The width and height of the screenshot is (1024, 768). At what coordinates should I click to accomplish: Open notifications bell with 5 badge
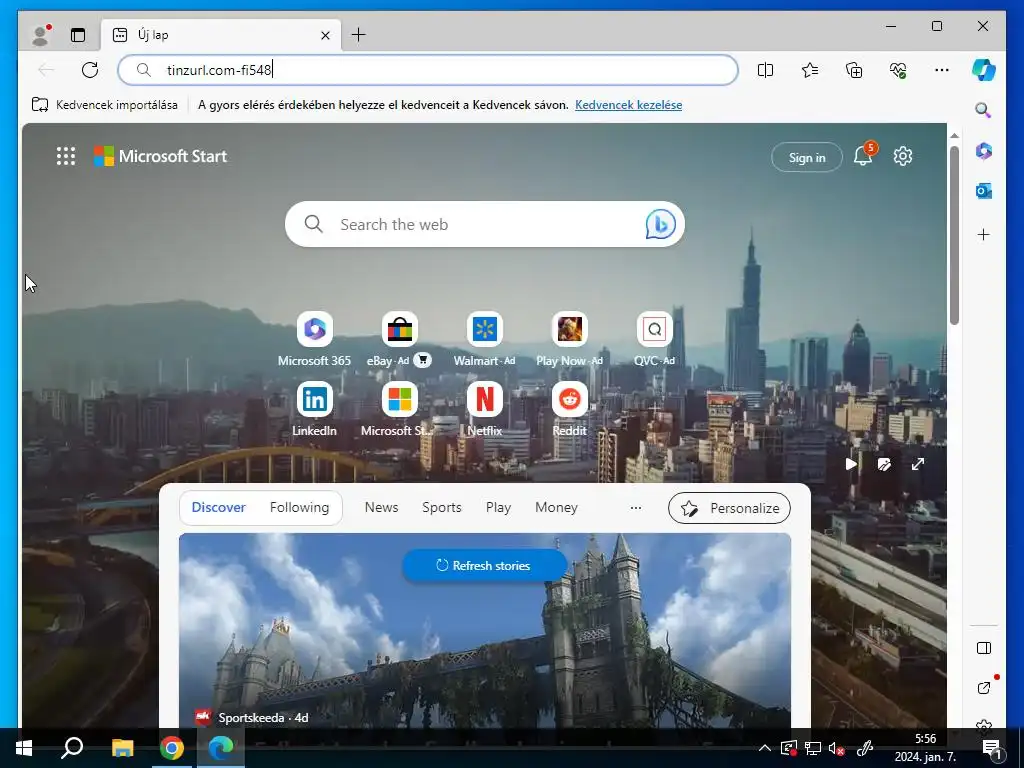pos(863,155)
